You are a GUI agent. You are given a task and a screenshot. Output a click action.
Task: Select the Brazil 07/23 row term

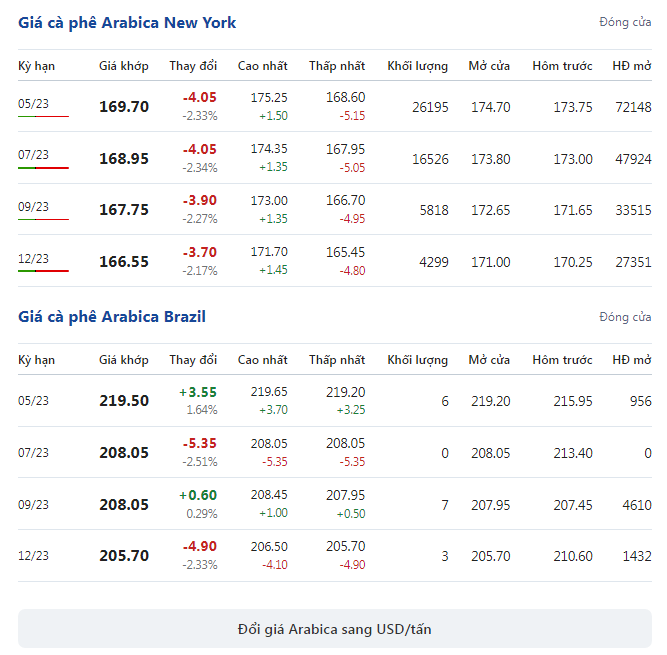pos(33,453)
